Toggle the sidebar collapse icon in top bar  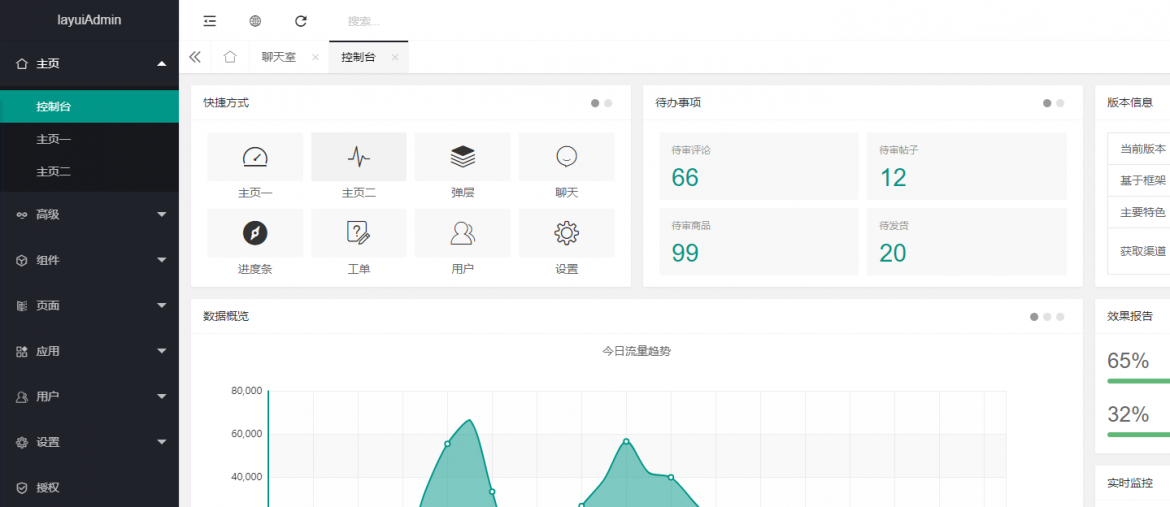point(210,21)
